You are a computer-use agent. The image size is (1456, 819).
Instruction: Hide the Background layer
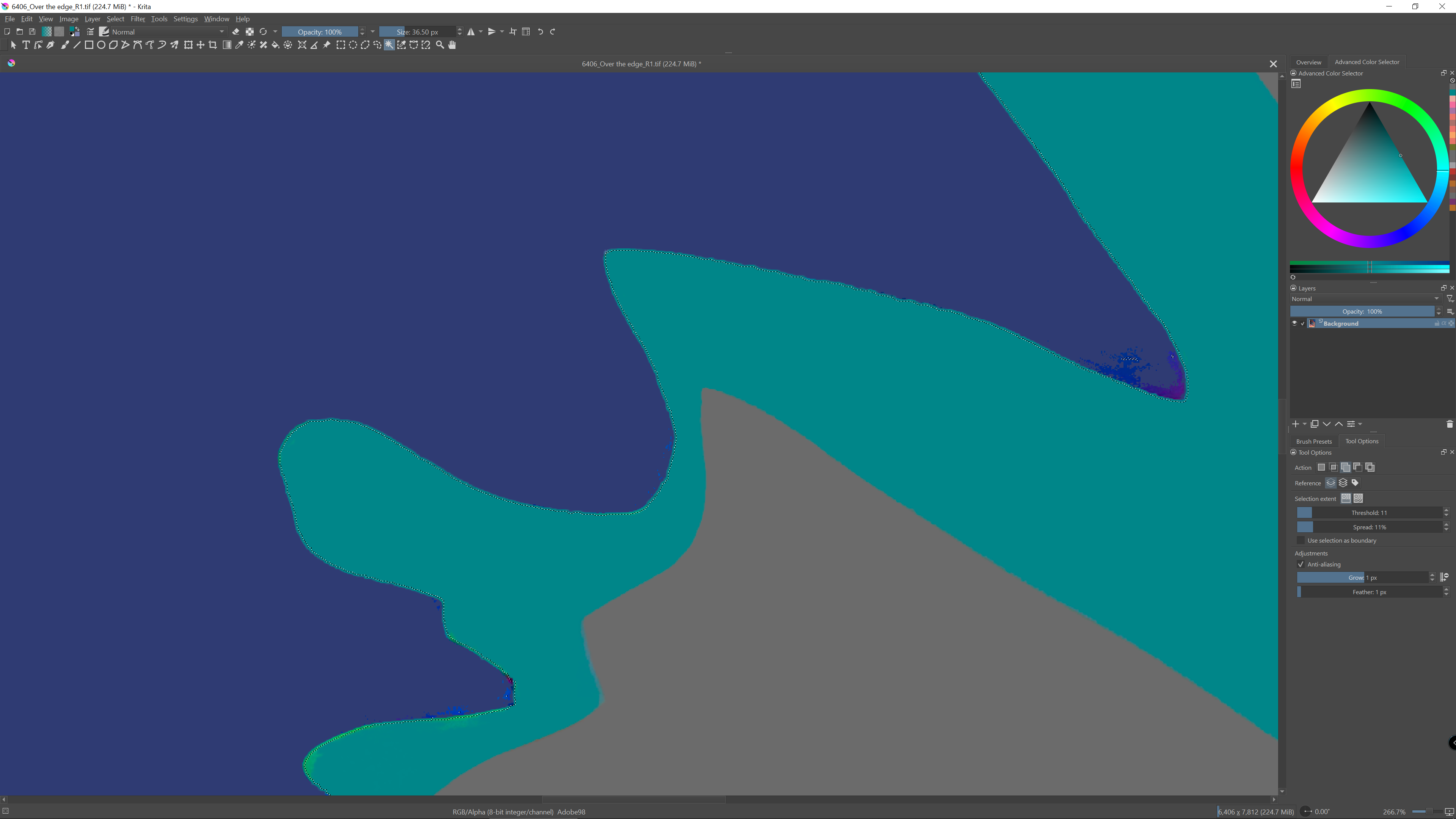(1294, 323)
